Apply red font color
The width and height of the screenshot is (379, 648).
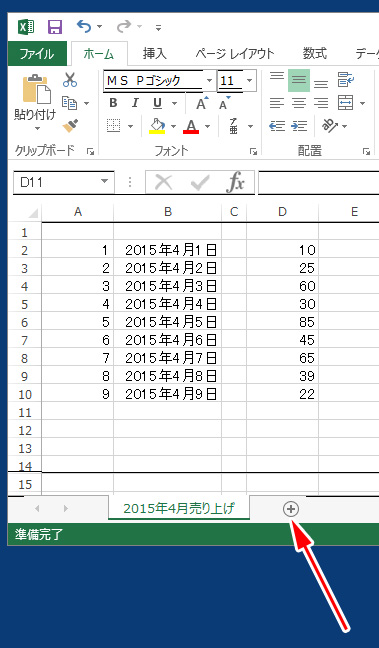191,126
